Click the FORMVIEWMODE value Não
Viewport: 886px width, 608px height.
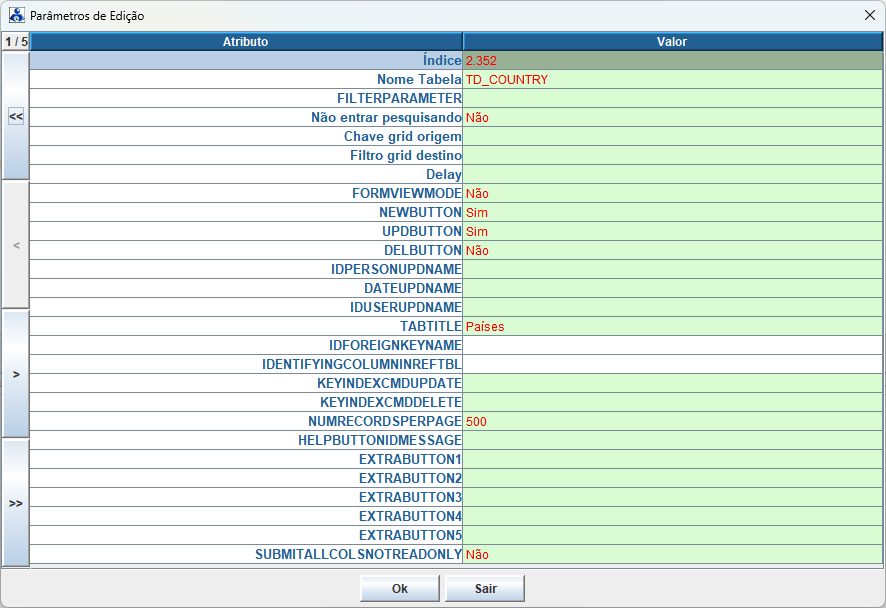(672, 193)
